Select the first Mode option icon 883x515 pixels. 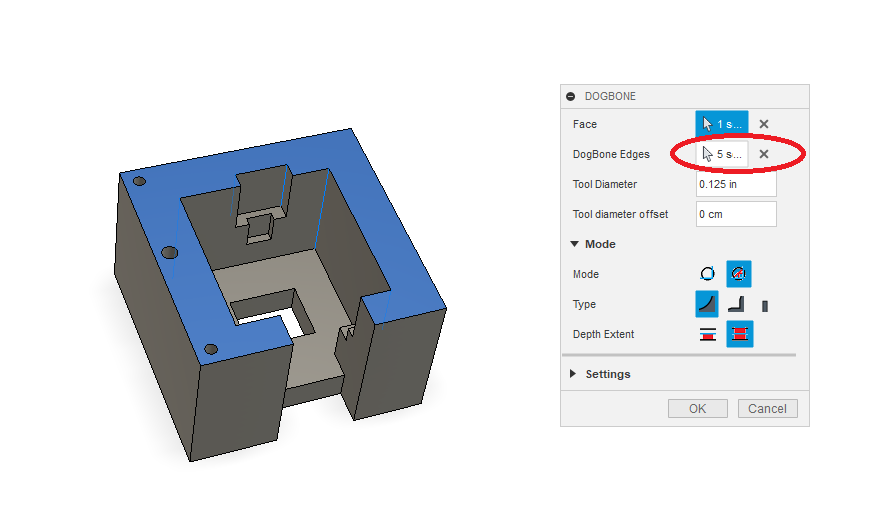(x=707, y=274)
